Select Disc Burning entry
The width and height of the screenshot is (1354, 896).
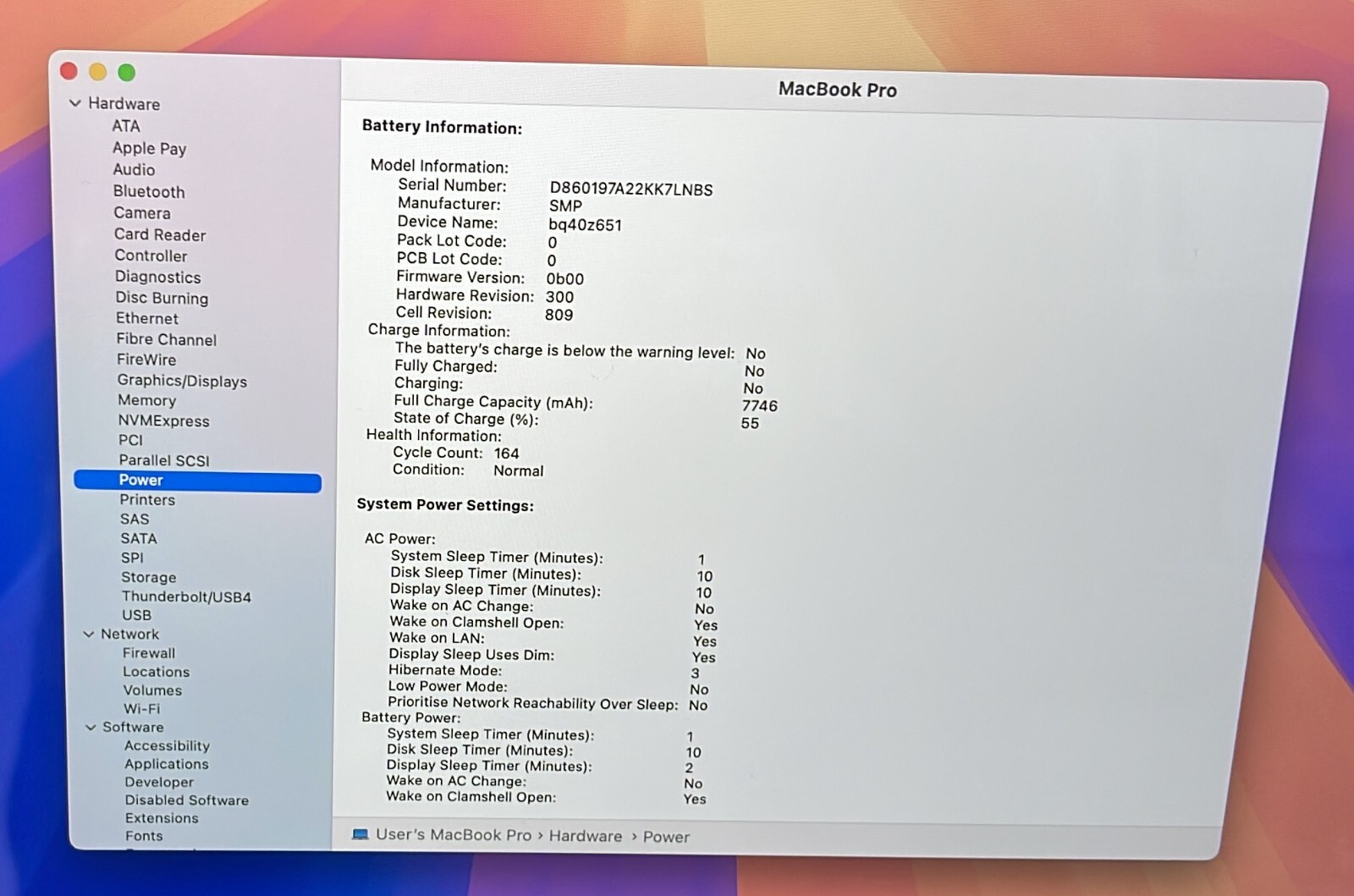coord(162,298)
